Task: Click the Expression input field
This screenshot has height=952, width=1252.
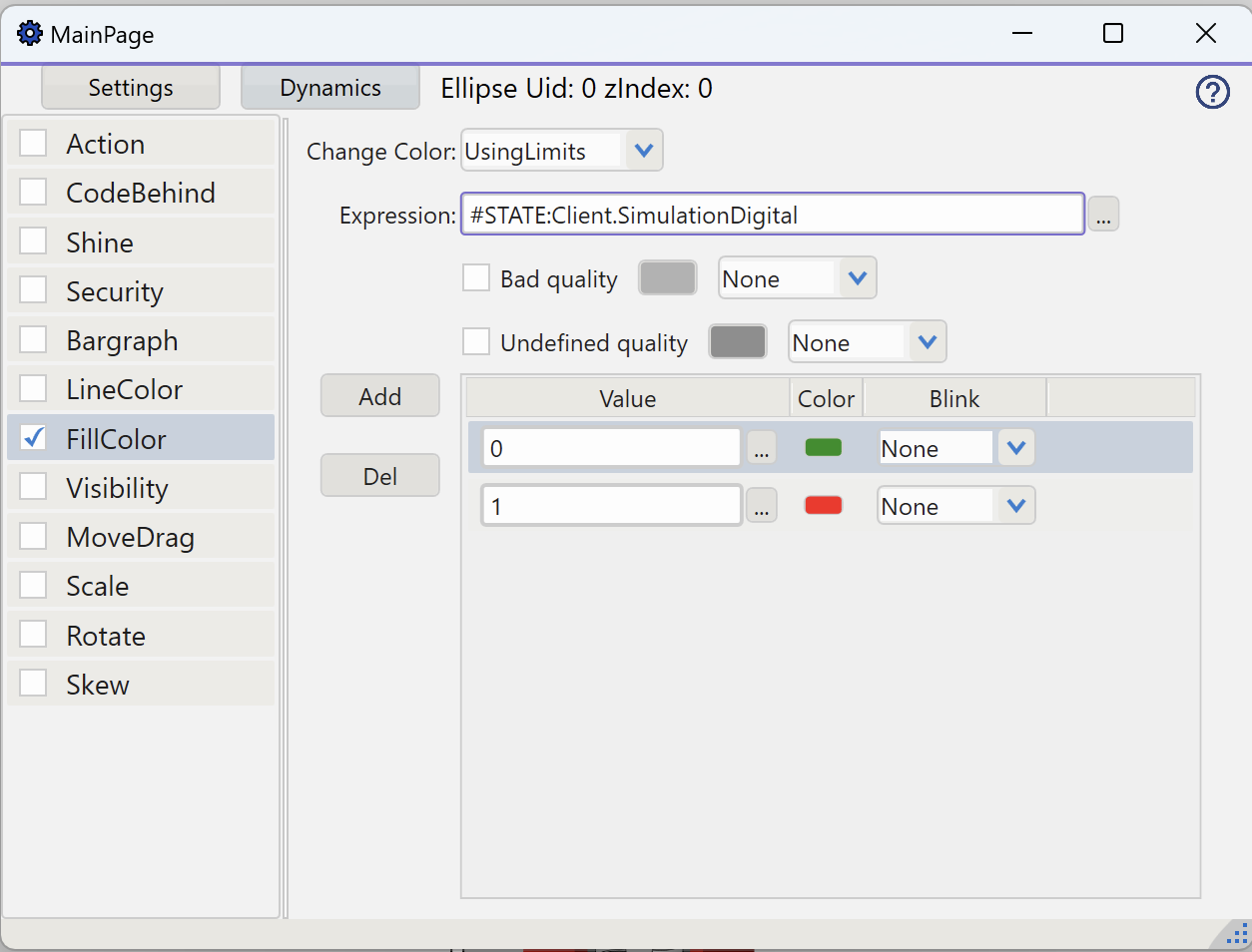Action: point(772,215)
